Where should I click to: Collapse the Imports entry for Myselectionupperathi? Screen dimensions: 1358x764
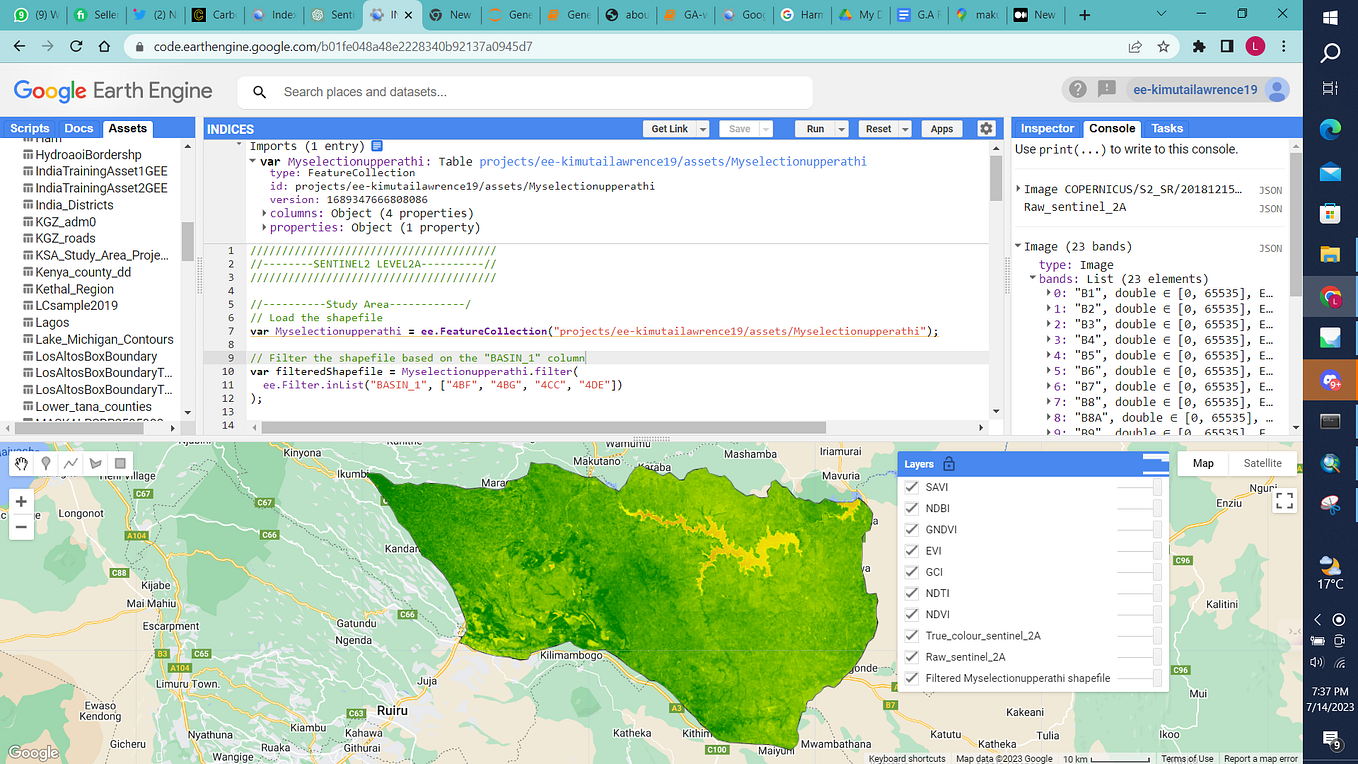coord(253,160)
